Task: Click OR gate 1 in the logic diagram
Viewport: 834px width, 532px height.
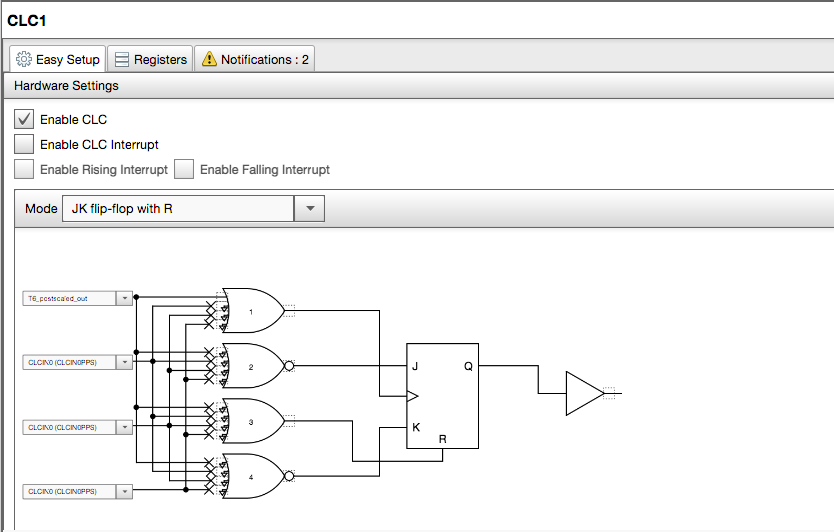Action: 252,311
